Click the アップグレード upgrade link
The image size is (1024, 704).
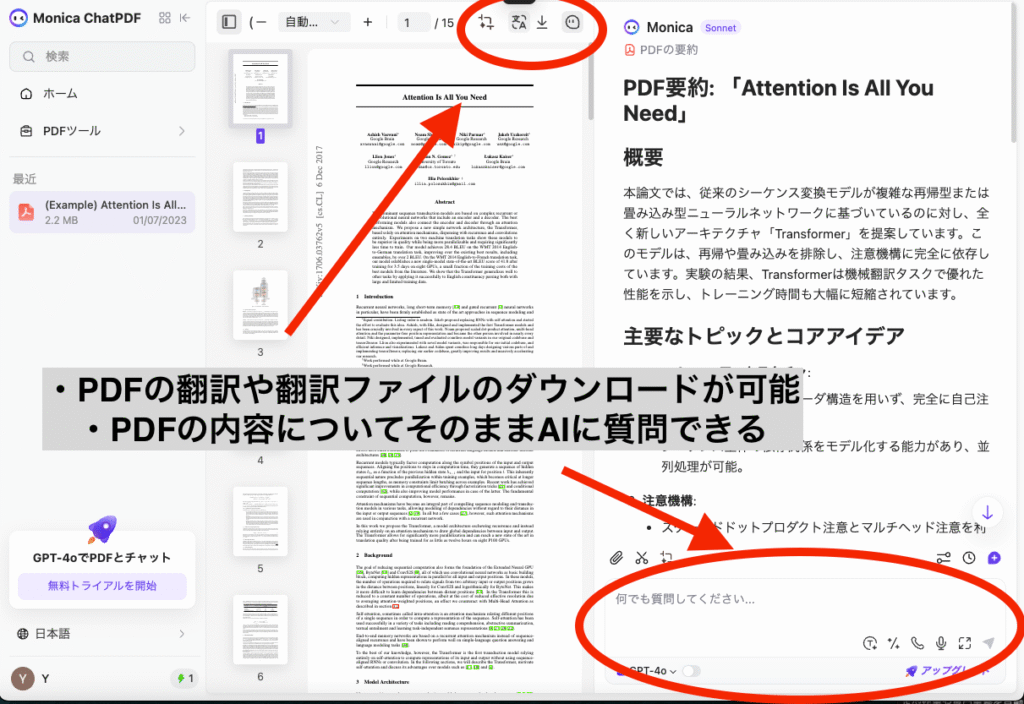click(x=947, y=671)
